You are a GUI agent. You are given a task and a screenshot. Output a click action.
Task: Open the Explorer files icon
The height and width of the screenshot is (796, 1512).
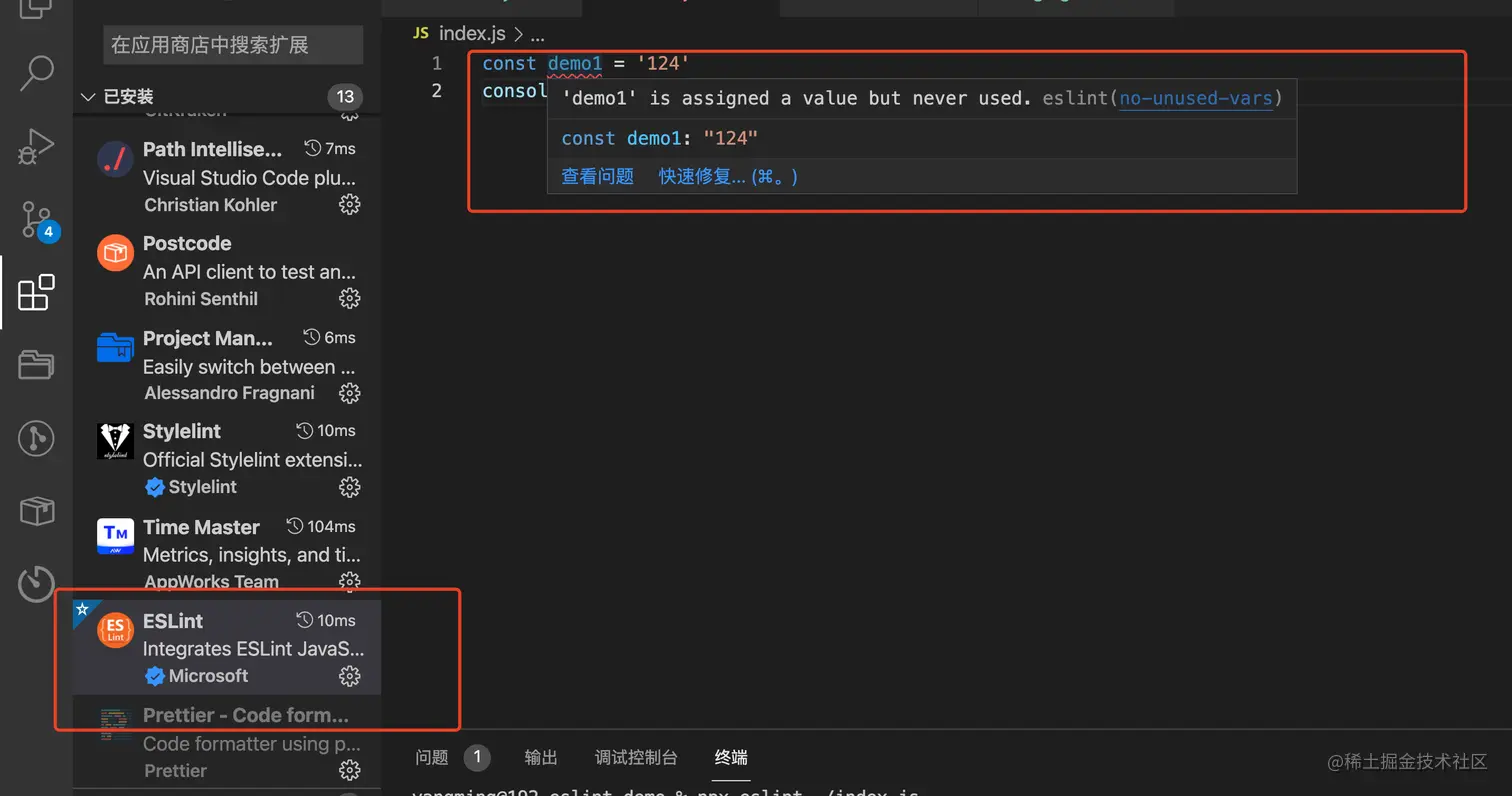click(x=37, y=10)
